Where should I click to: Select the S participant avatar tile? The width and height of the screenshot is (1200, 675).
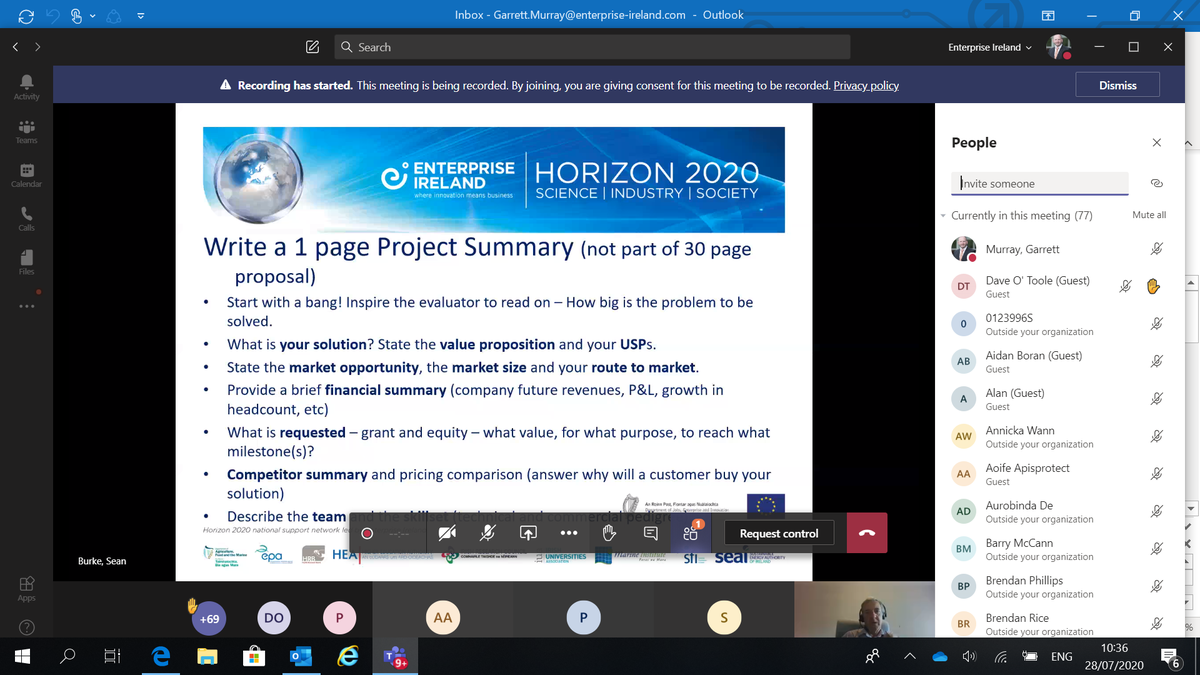click(x=724, y=619)
